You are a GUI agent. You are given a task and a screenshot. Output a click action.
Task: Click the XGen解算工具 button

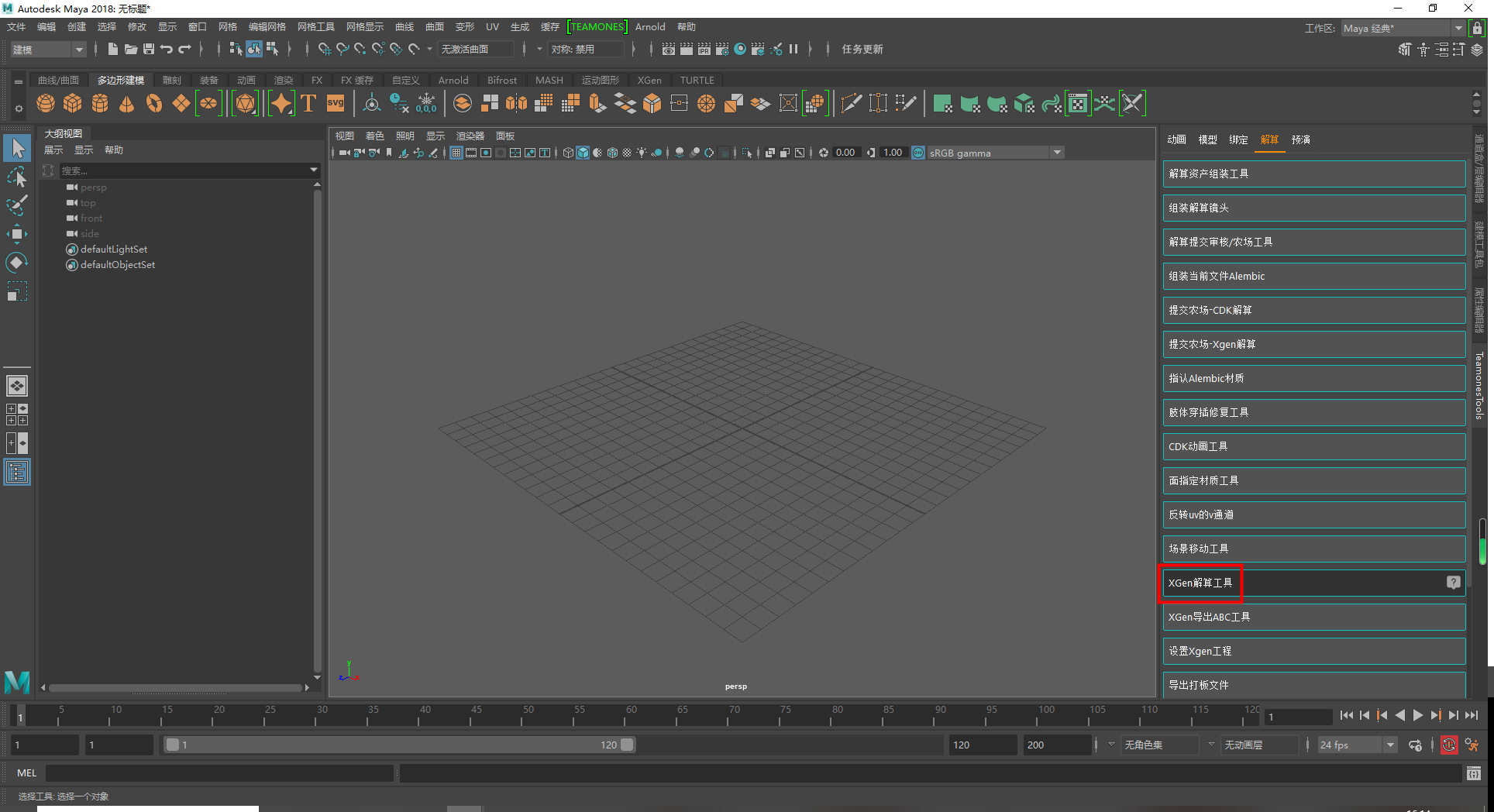1200,583
